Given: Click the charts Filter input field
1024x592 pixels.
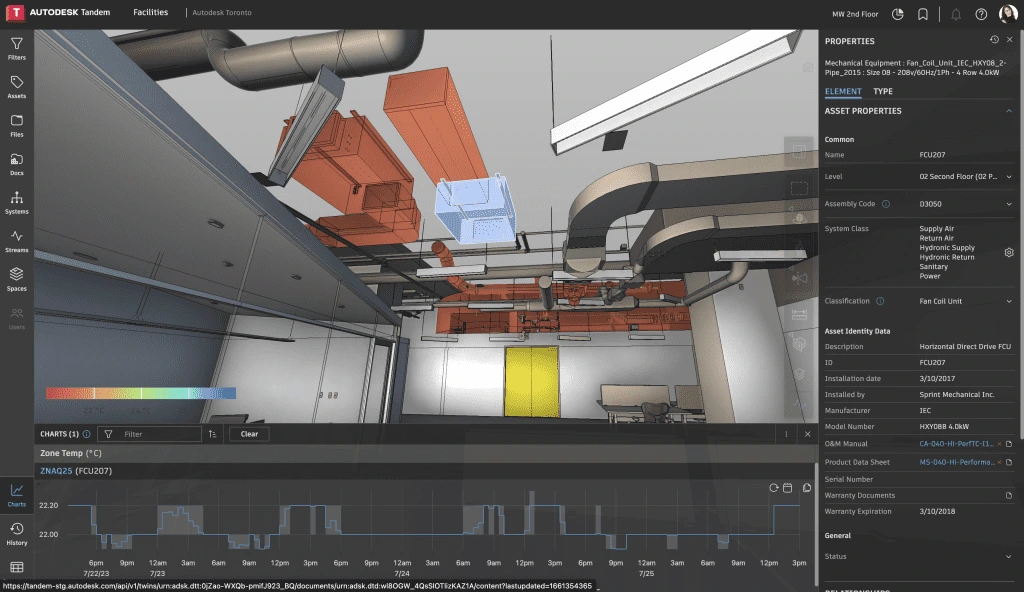Looking at the screenshot, I should 150,434.
